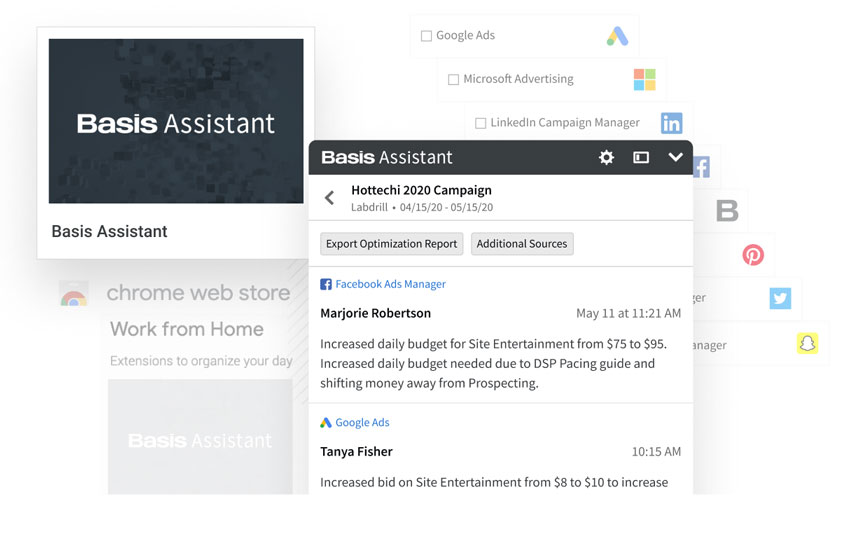Click the Basis Assistant dark banner thumbnail
The width and height of the screenshot is (857, 535).
[176, 121]
